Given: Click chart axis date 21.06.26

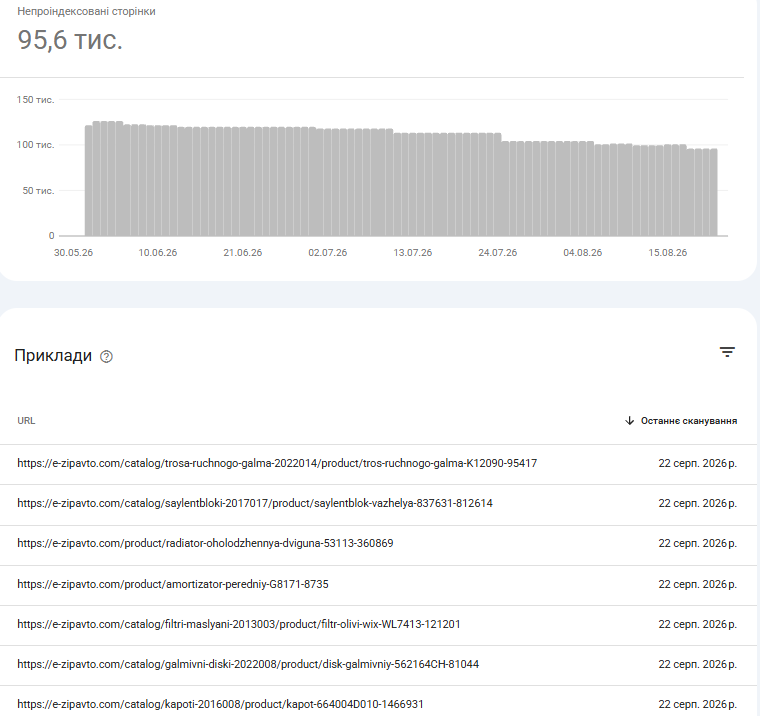Looking at the screenshot, I should click(x=243, y=253).
